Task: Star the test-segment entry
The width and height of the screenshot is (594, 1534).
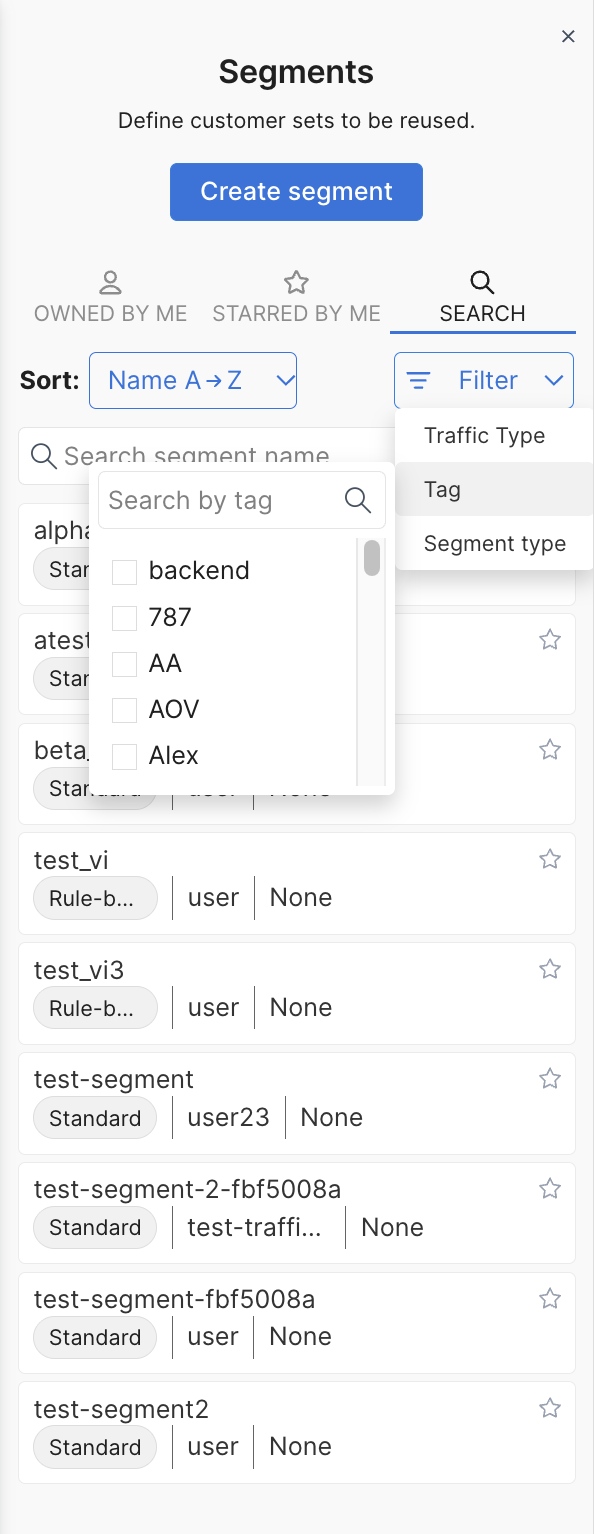Action: 550,1079
